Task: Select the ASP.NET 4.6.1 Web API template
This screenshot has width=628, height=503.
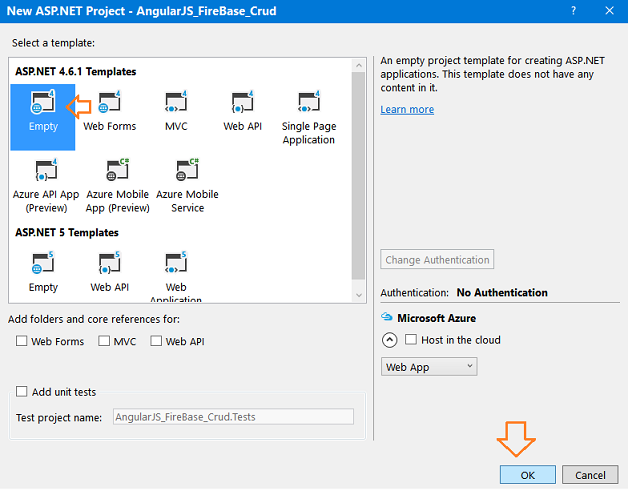Action: (x=242, y=111)
